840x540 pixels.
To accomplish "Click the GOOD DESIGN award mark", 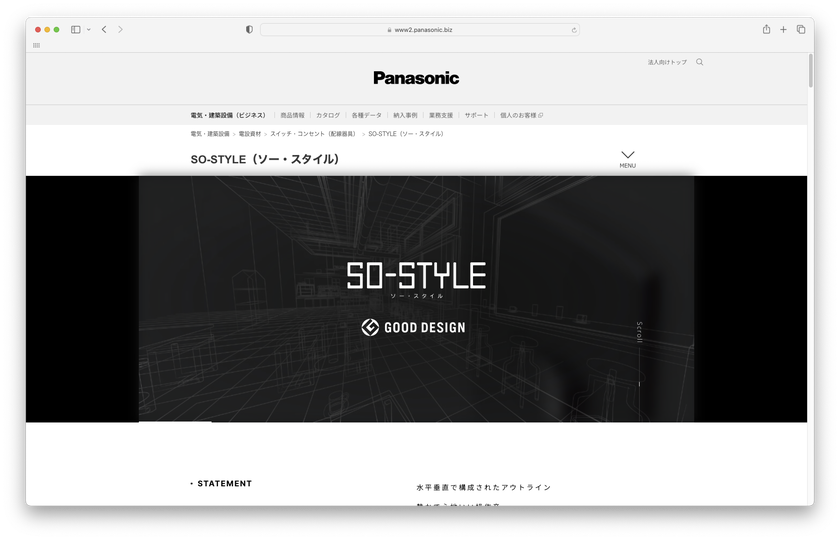I will point(414,327).
